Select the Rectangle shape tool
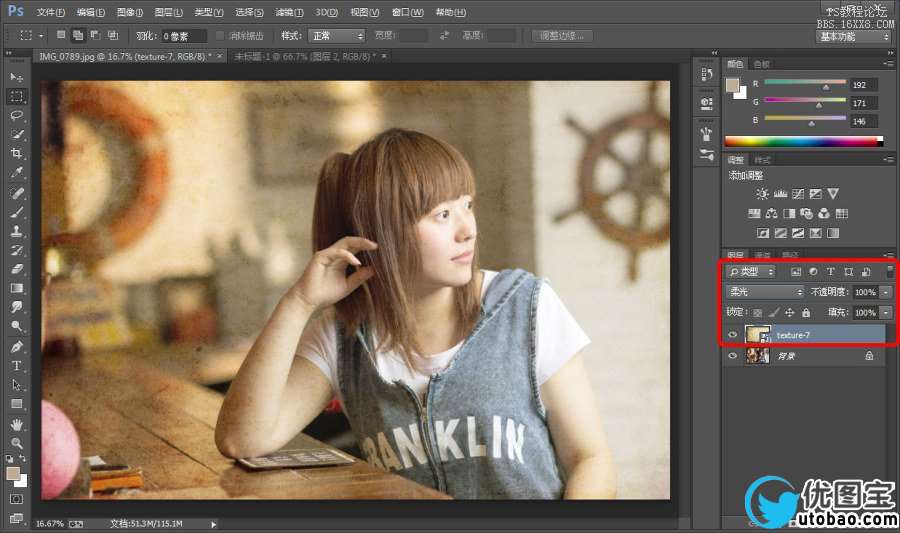 click(17, 404)
